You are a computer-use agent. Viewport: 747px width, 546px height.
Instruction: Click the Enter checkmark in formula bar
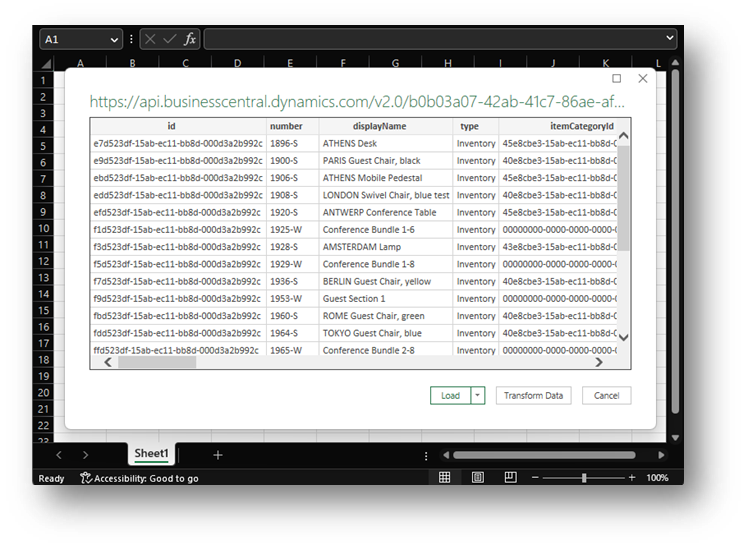(170, 39)
